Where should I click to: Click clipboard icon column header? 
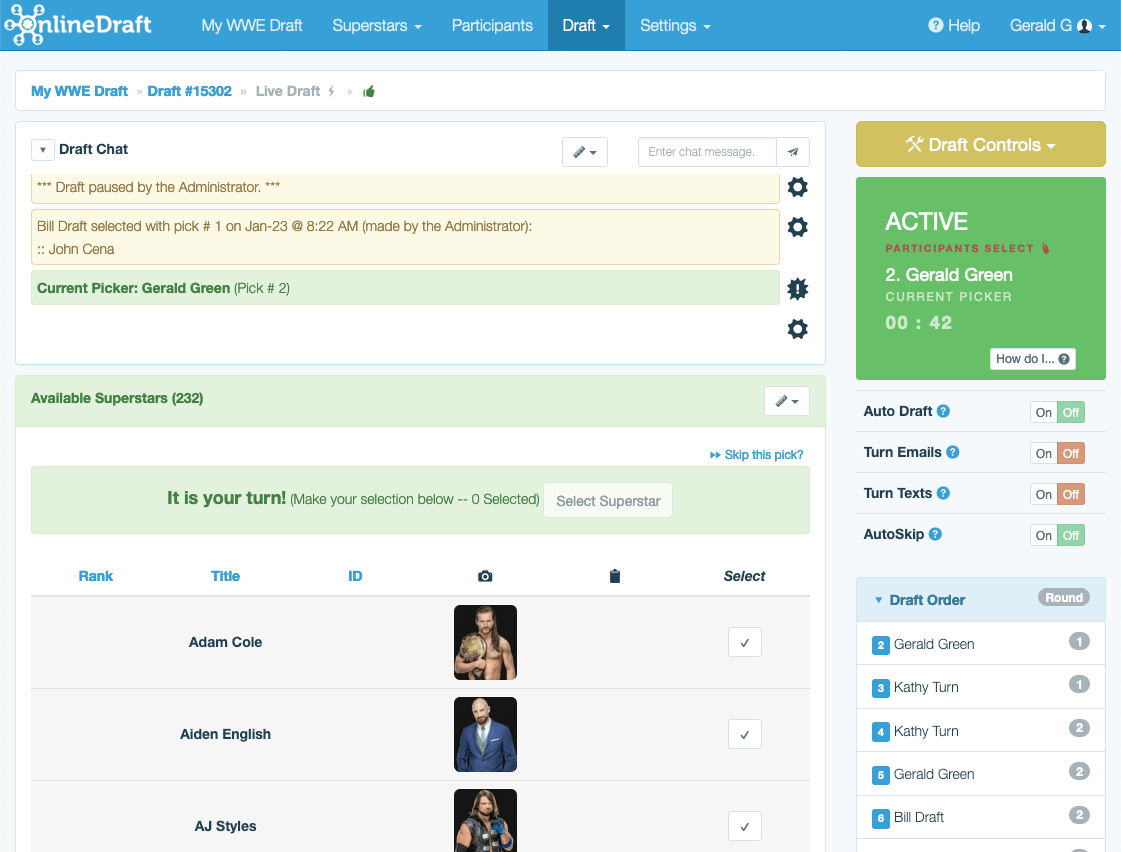pyautogui.click(x=615, y=576)
